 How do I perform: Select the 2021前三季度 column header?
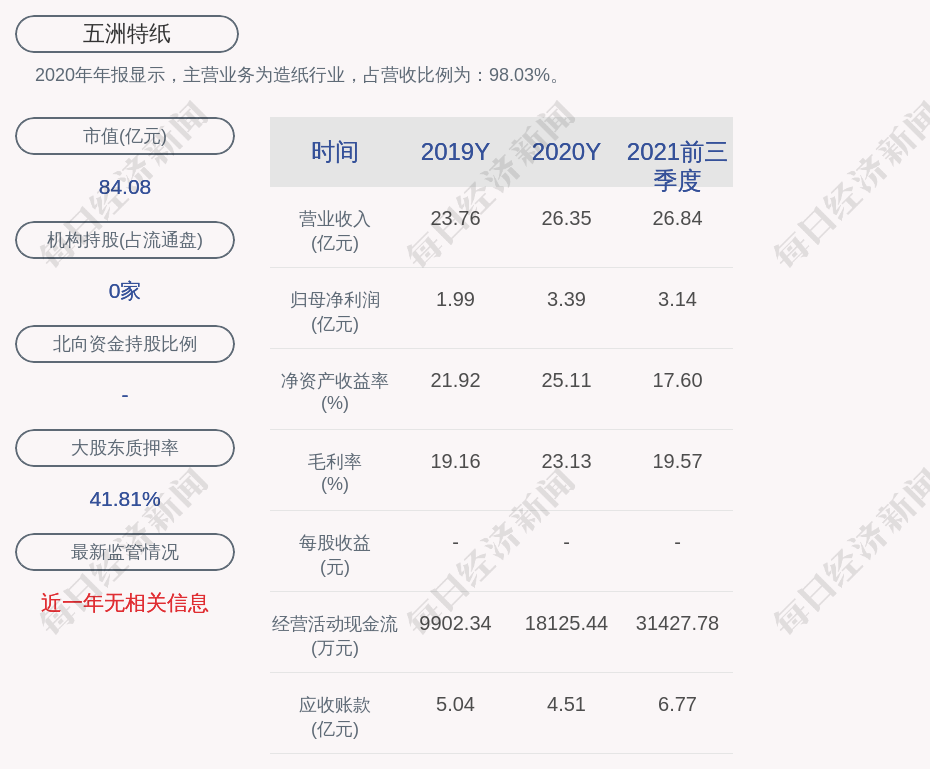[x=677, y=165]
